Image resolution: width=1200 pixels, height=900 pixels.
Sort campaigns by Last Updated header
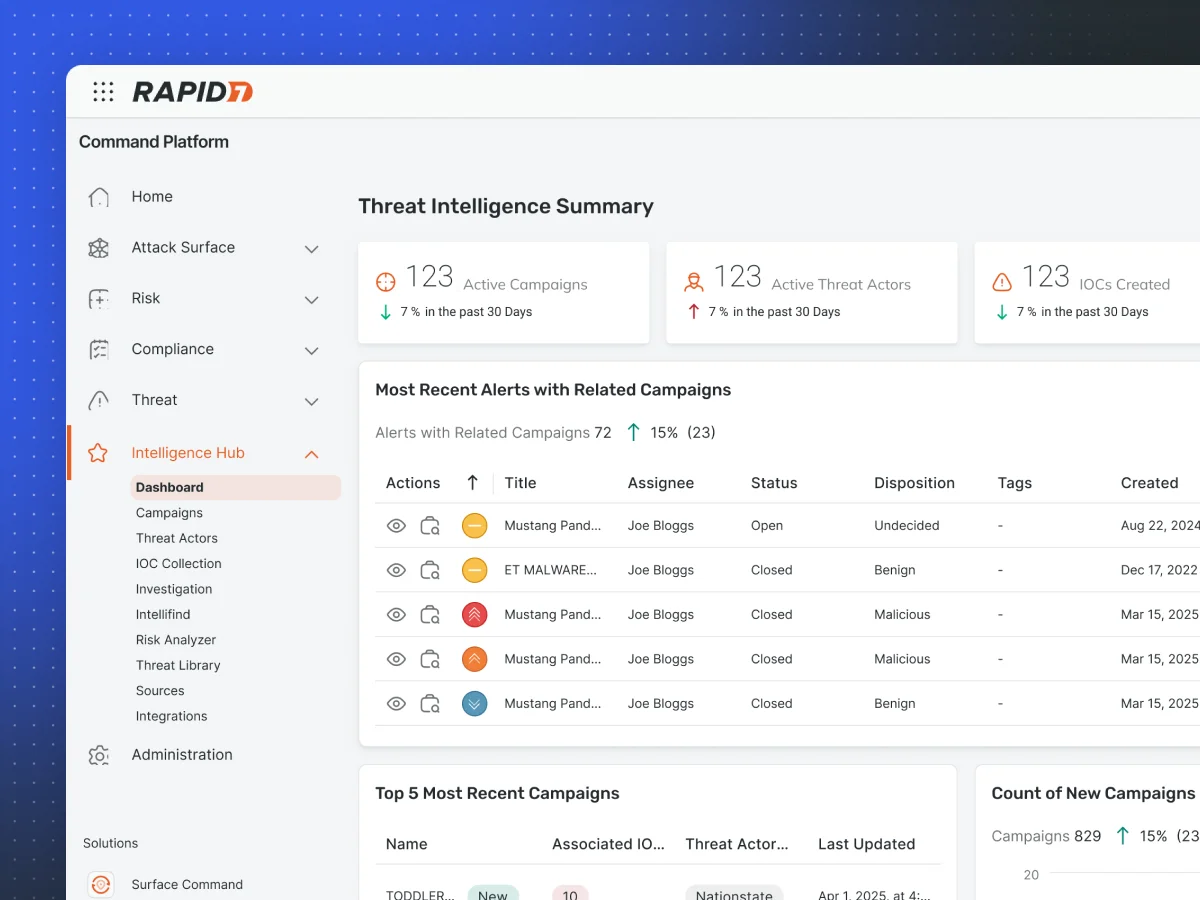866,844
